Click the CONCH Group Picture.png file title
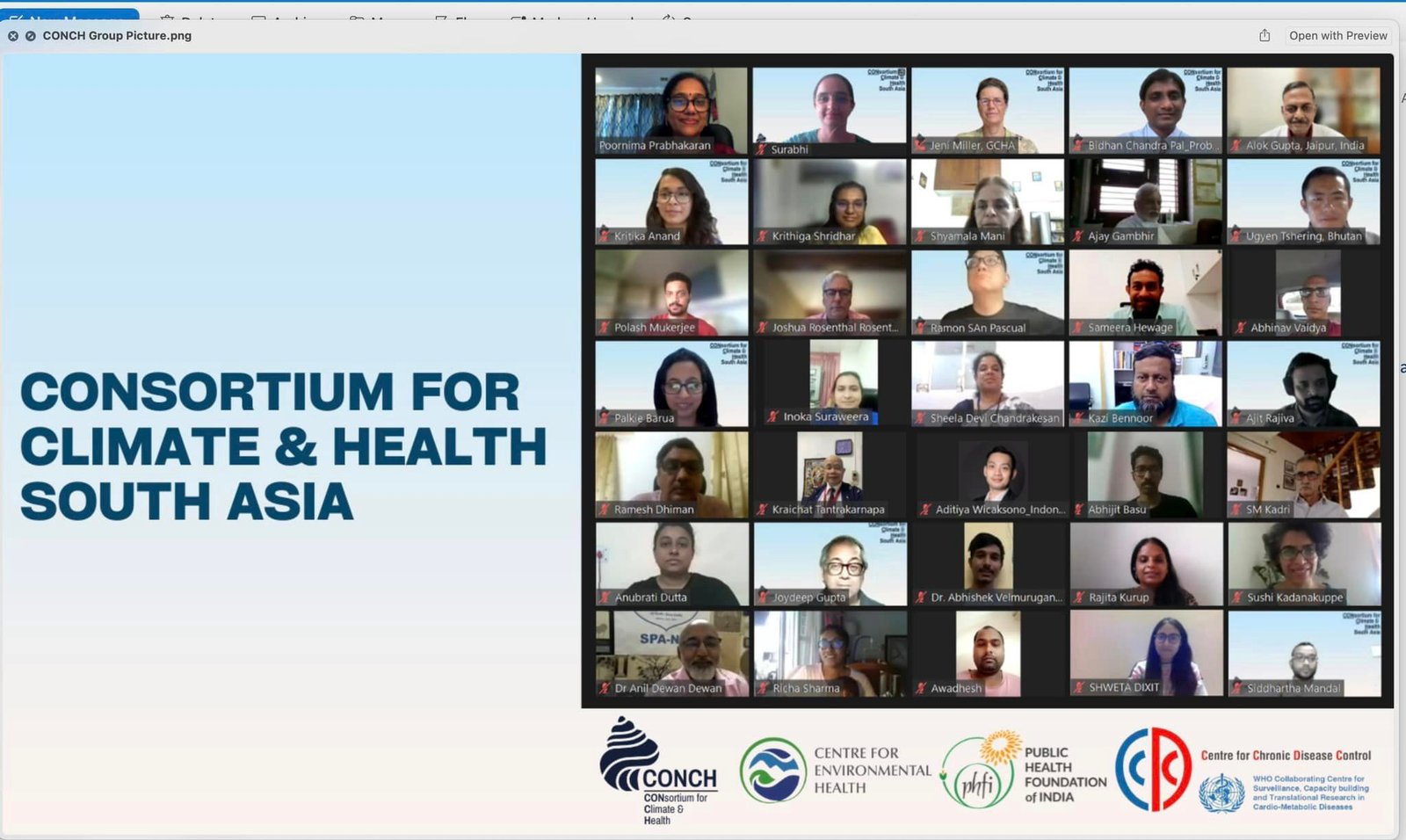 click(x=117, y=36)
